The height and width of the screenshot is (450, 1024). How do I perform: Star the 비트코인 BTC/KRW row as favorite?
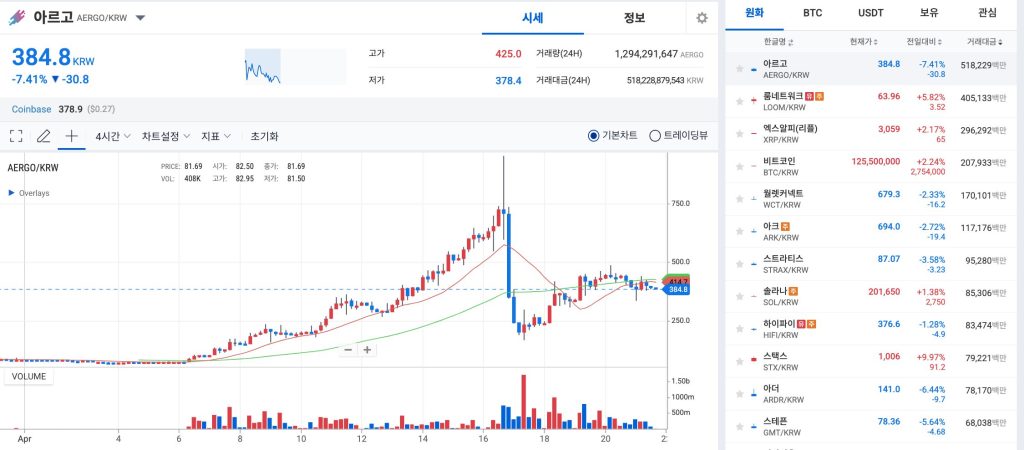[739, 167]
